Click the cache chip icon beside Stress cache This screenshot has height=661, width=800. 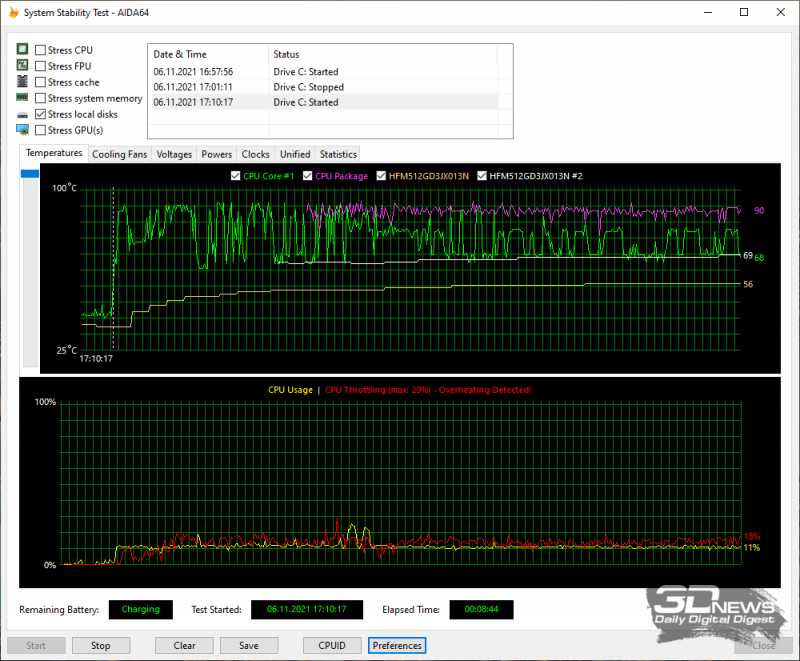22,81
